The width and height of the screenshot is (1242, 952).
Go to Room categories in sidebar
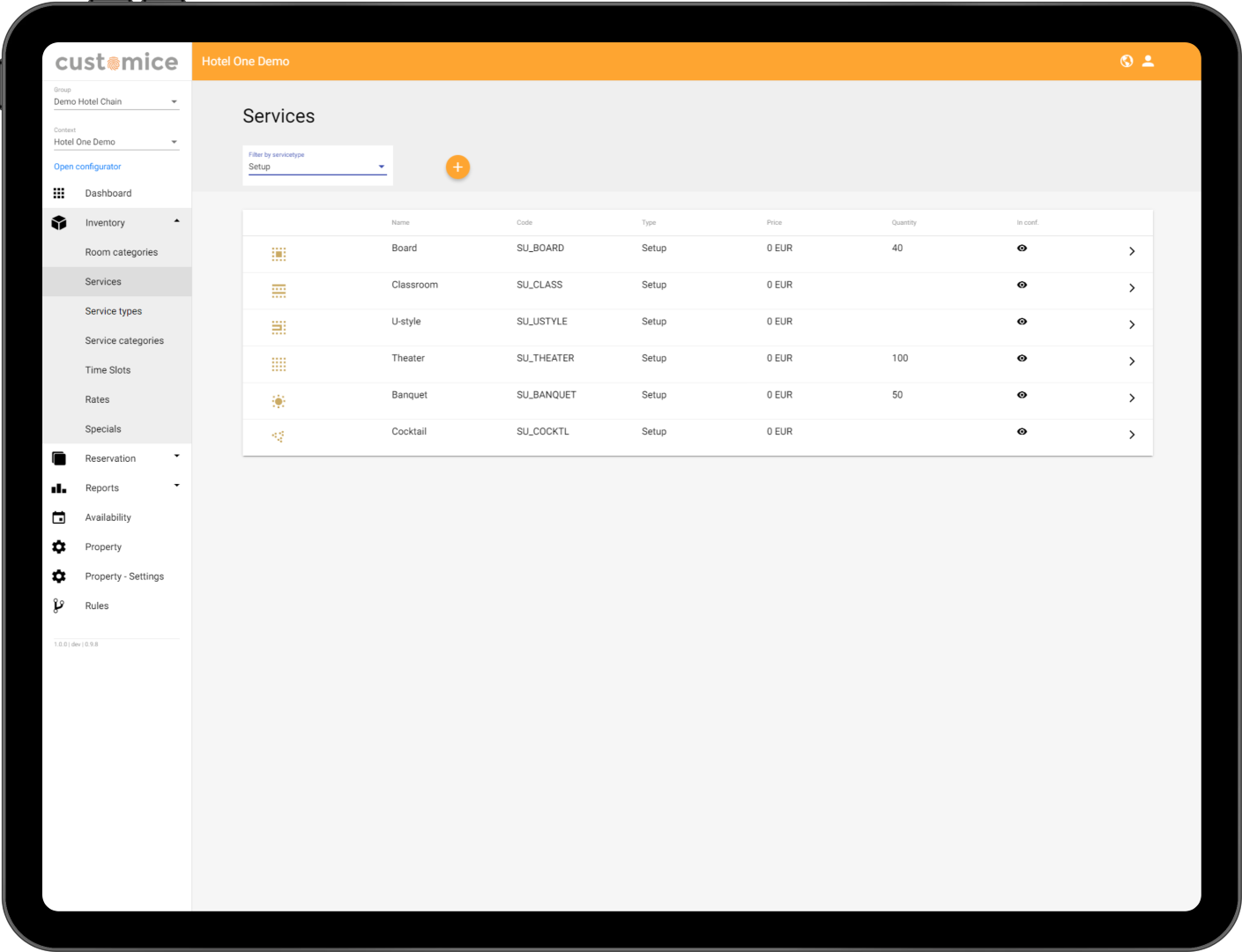point(122,252)
